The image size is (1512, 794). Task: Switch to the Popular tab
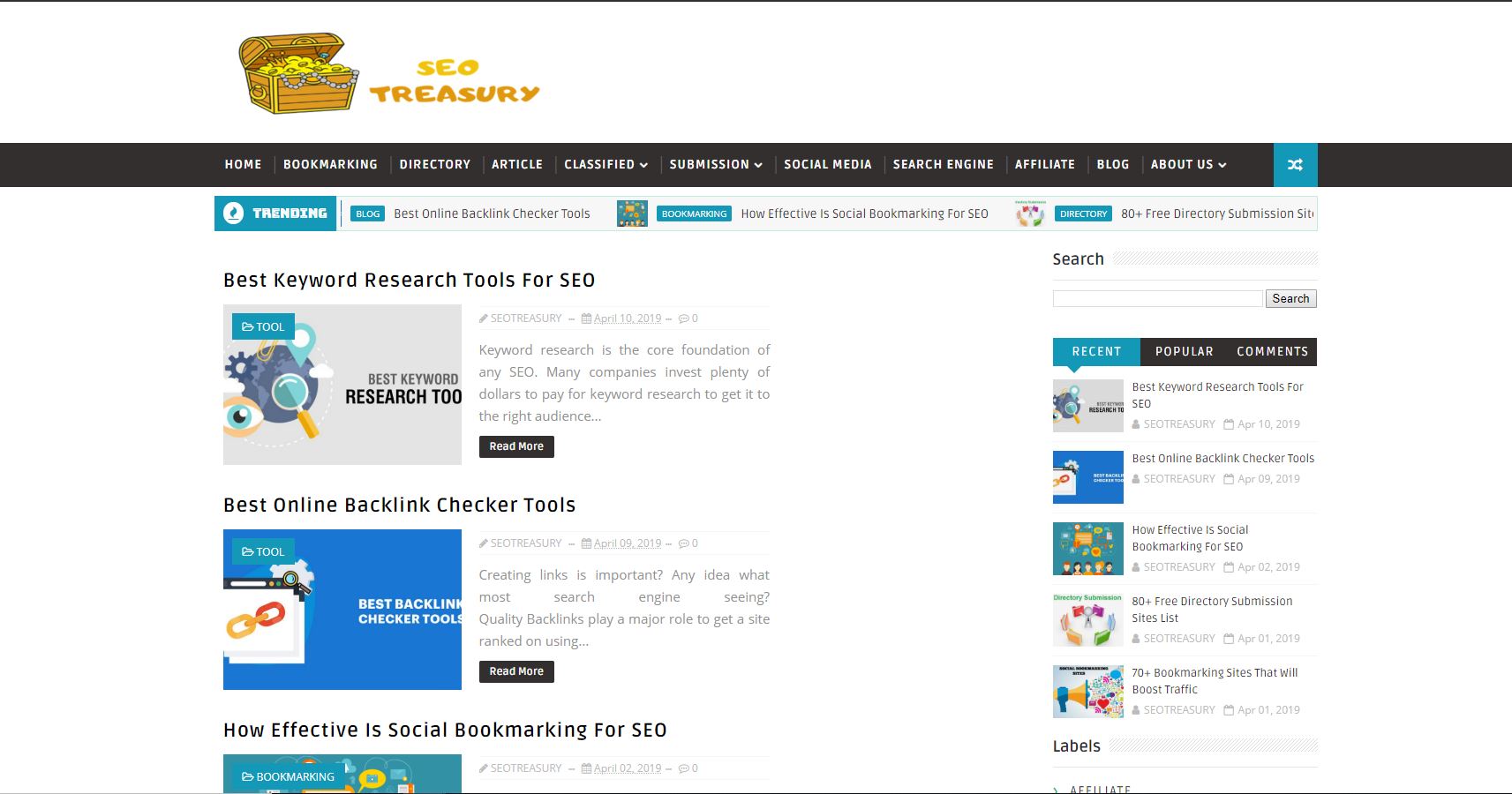(1185, 351)
